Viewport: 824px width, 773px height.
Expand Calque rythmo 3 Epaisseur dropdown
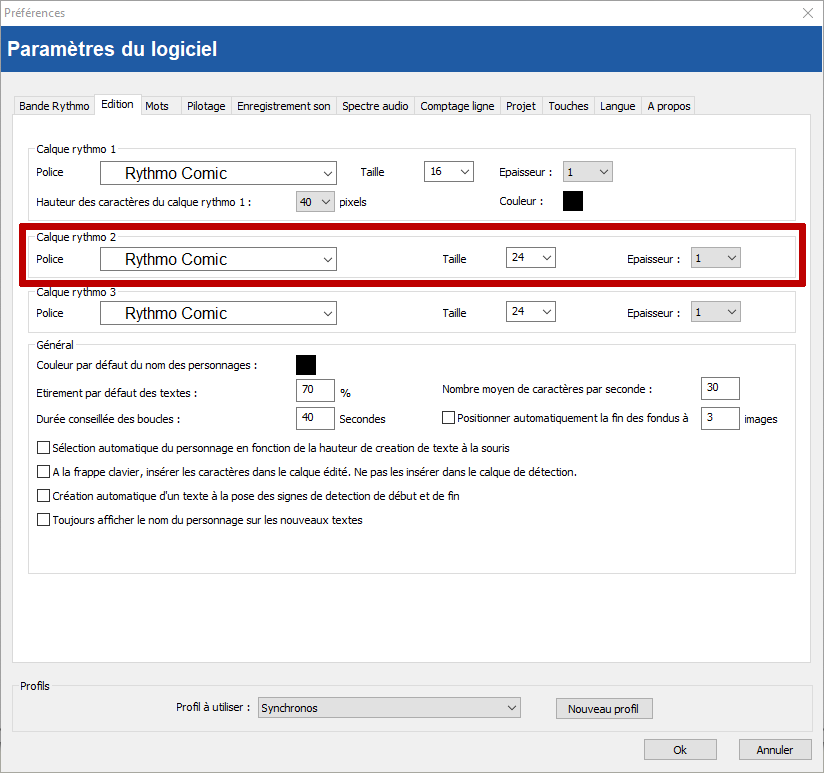pyautogui.click(x=716, y=312)
